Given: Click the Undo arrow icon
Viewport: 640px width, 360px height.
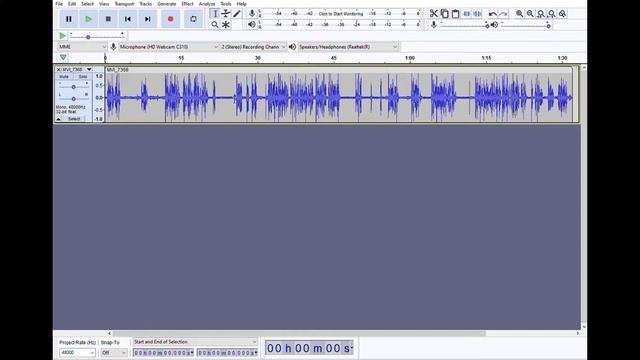Looking at the screenshot, I should 493,14.
